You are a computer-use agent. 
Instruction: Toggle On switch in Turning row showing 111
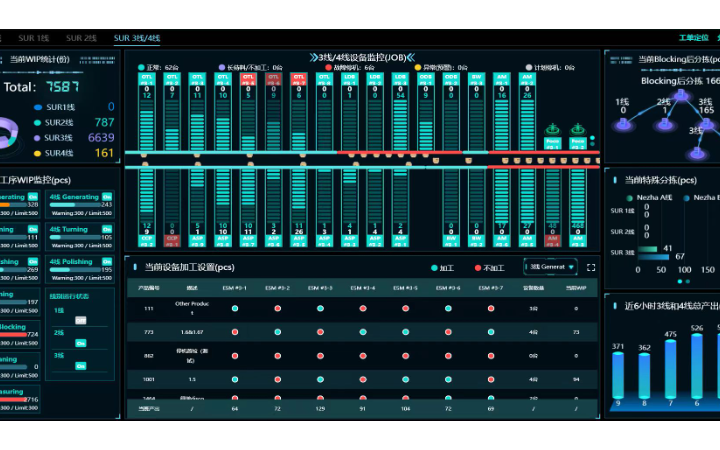point(33,229)
